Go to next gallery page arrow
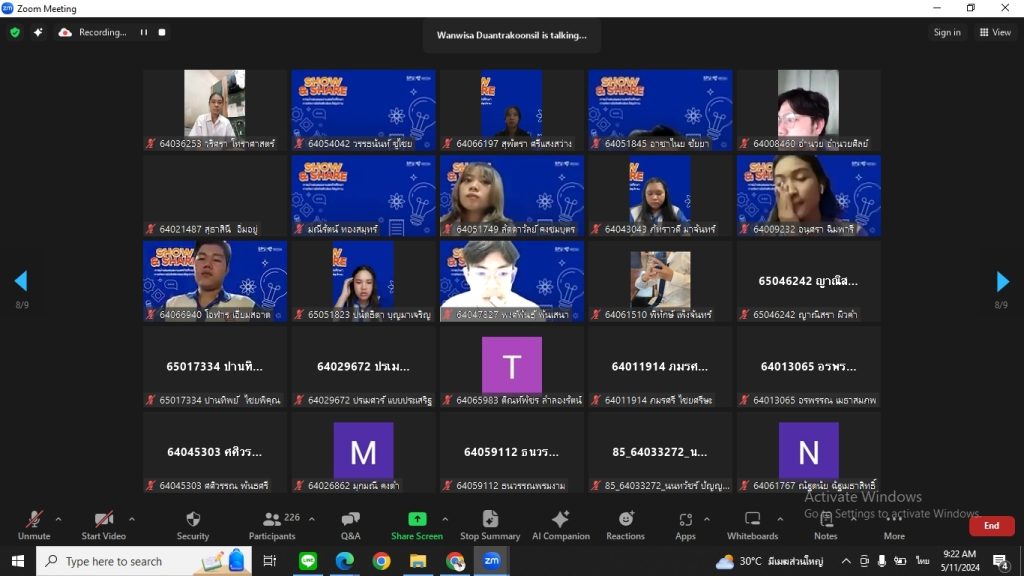 point(1002,281)
